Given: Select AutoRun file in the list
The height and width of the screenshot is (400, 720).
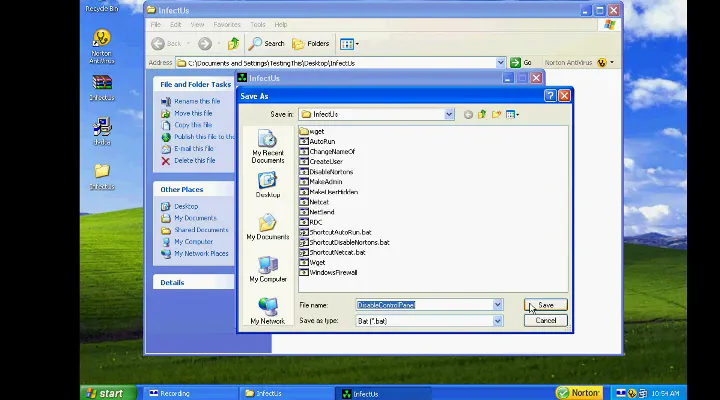Looking at the screenshot, I should click(x=317, y=141).
